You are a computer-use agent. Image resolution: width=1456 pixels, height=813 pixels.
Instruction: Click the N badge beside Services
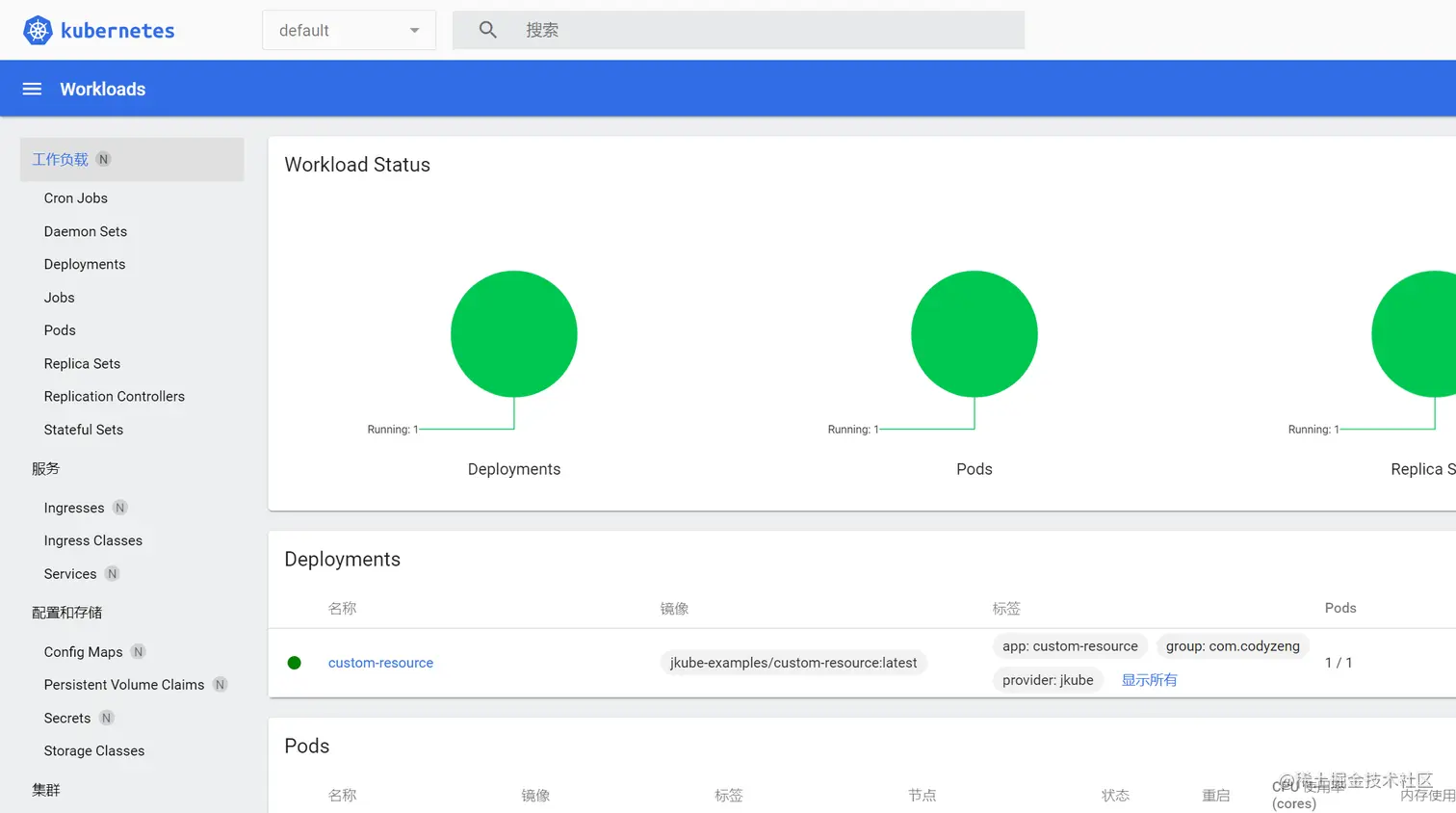coord(112,574)
